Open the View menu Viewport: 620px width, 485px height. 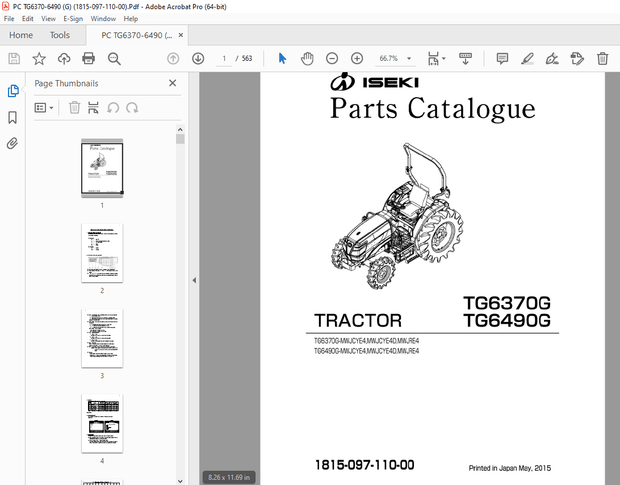coord(48,19)
